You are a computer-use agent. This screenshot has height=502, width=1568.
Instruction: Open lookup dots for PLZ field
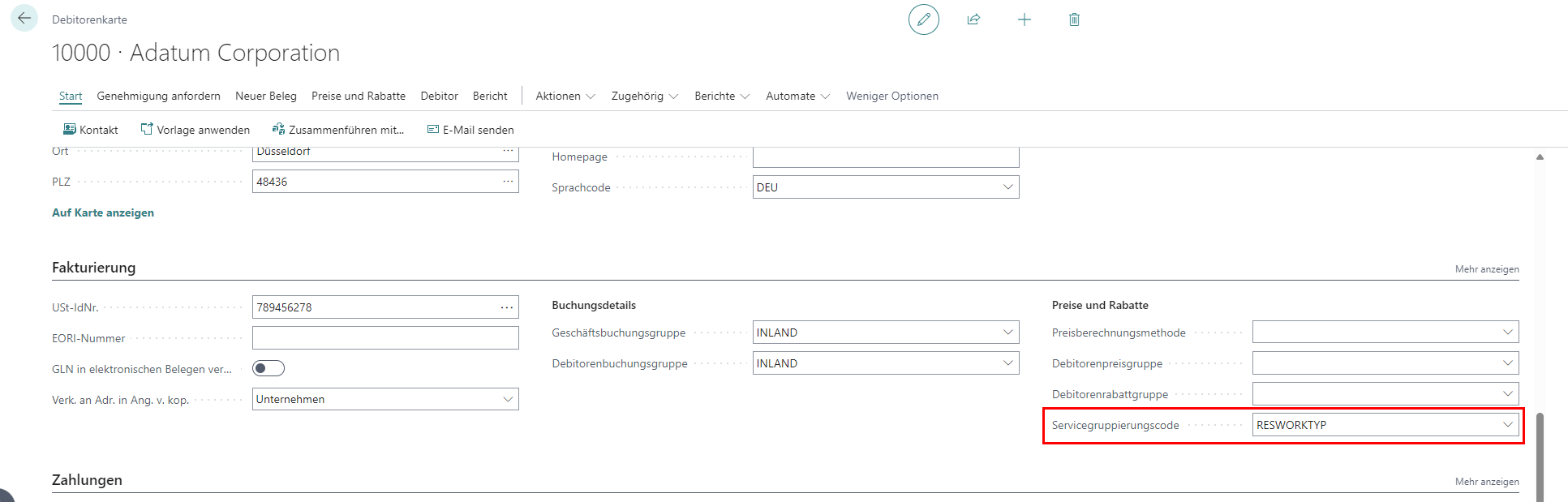(508, 181)
